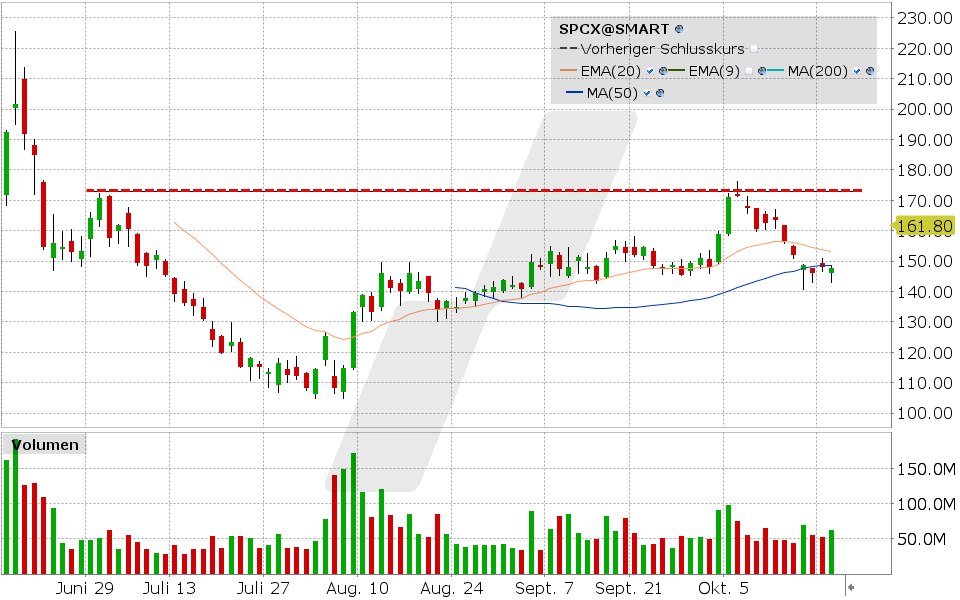Viewport: 960px width, 600px height.
Task: Click the MA(200) legend label
Action: pyautogui.click(x=817, y=71)
